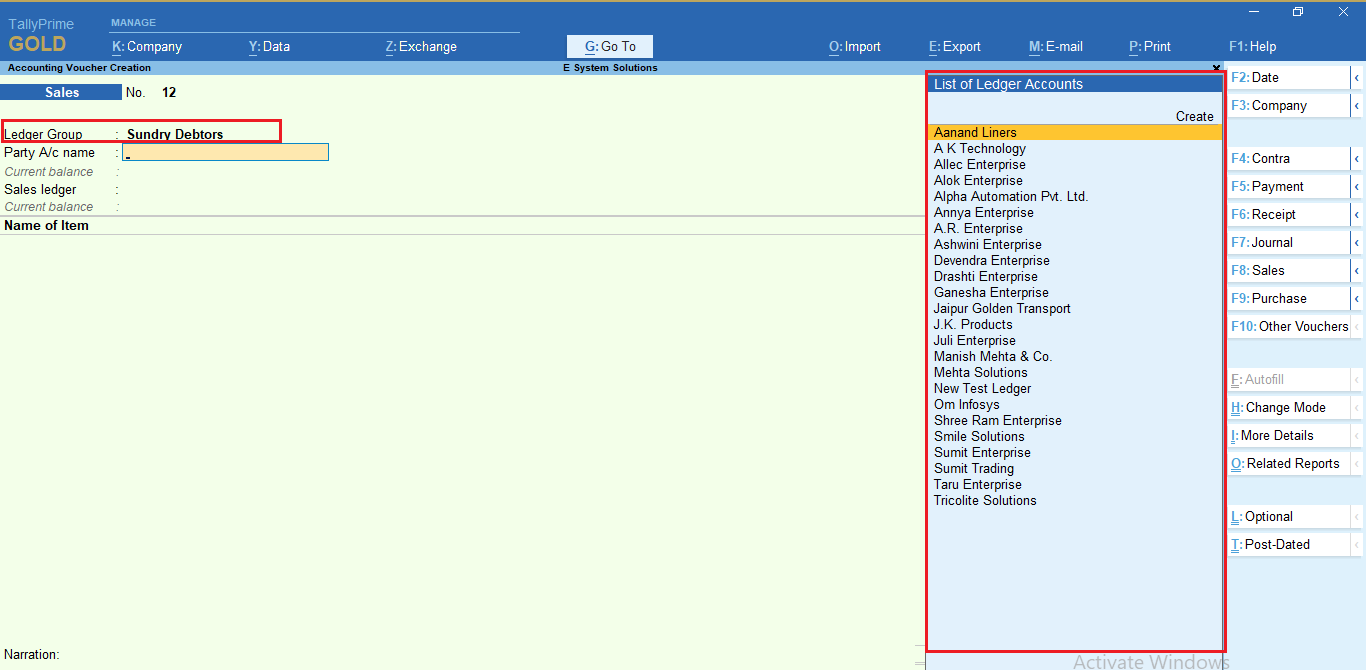Viewport: 1366px width, 670px height.
Task: Open the G: Go To menu
Action: click(609, 46)
